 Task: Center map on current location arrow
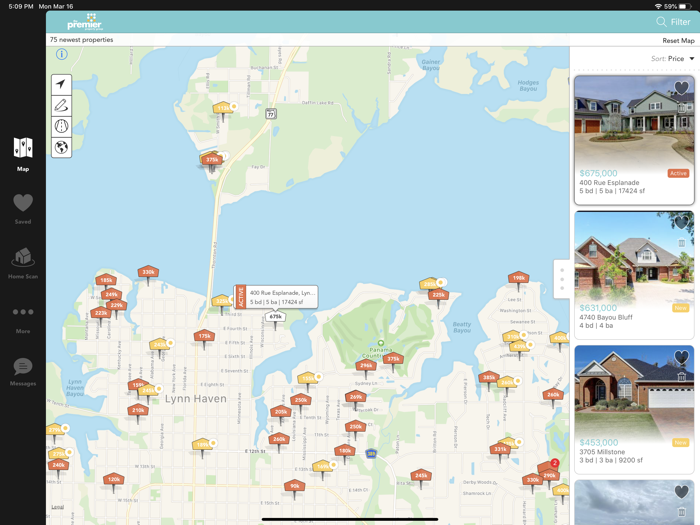click(x=61, y=84)
